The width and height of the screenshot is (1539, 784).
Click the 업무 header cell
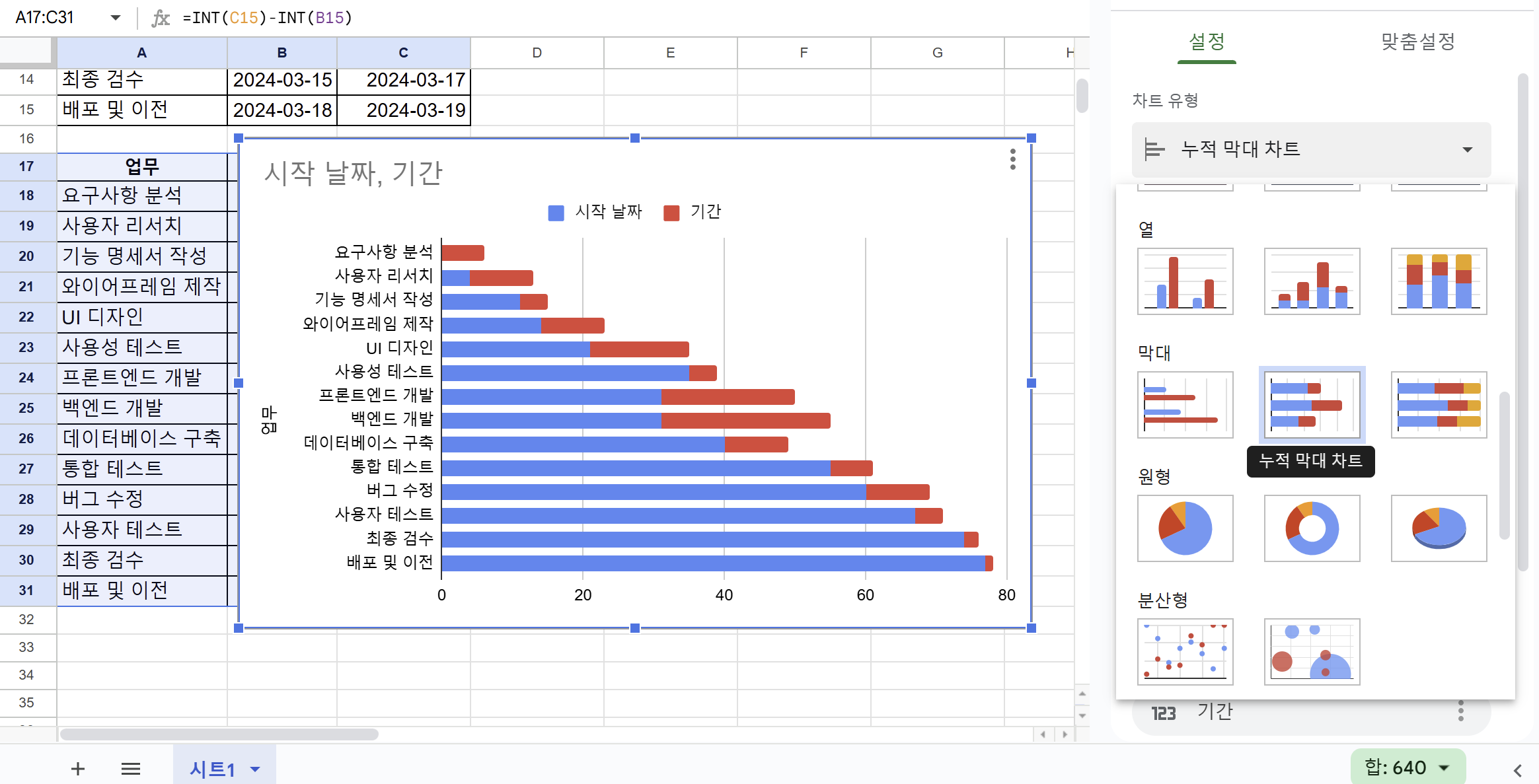coord(142,166)
